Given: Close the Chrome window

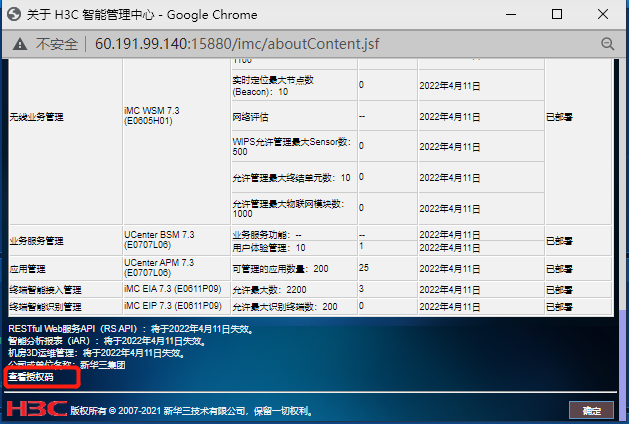Looking at the screenshot, I should [x=603, y=14].
